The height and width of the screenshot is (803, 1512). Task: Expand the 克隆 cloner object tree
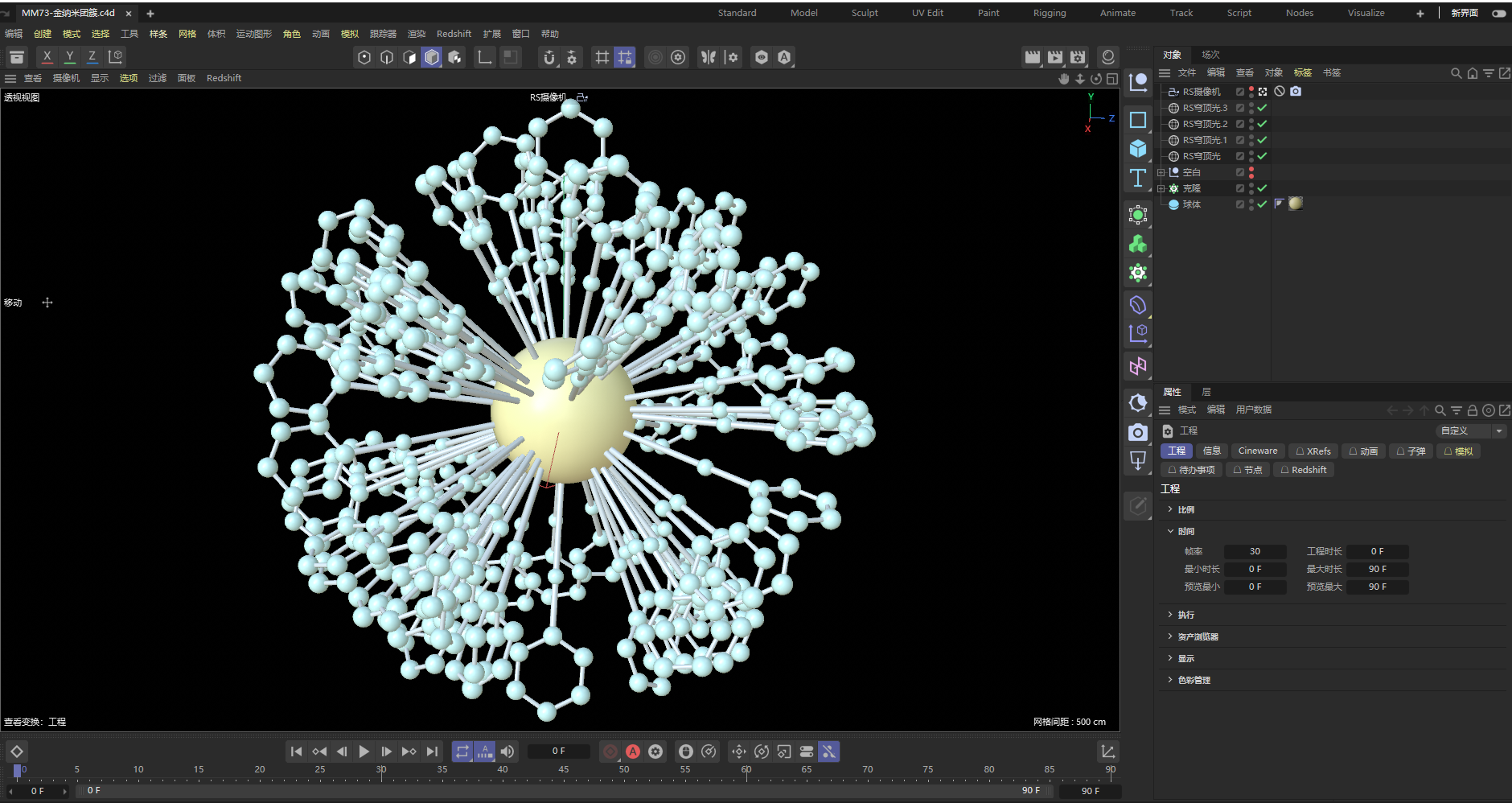coord(1161,188)
